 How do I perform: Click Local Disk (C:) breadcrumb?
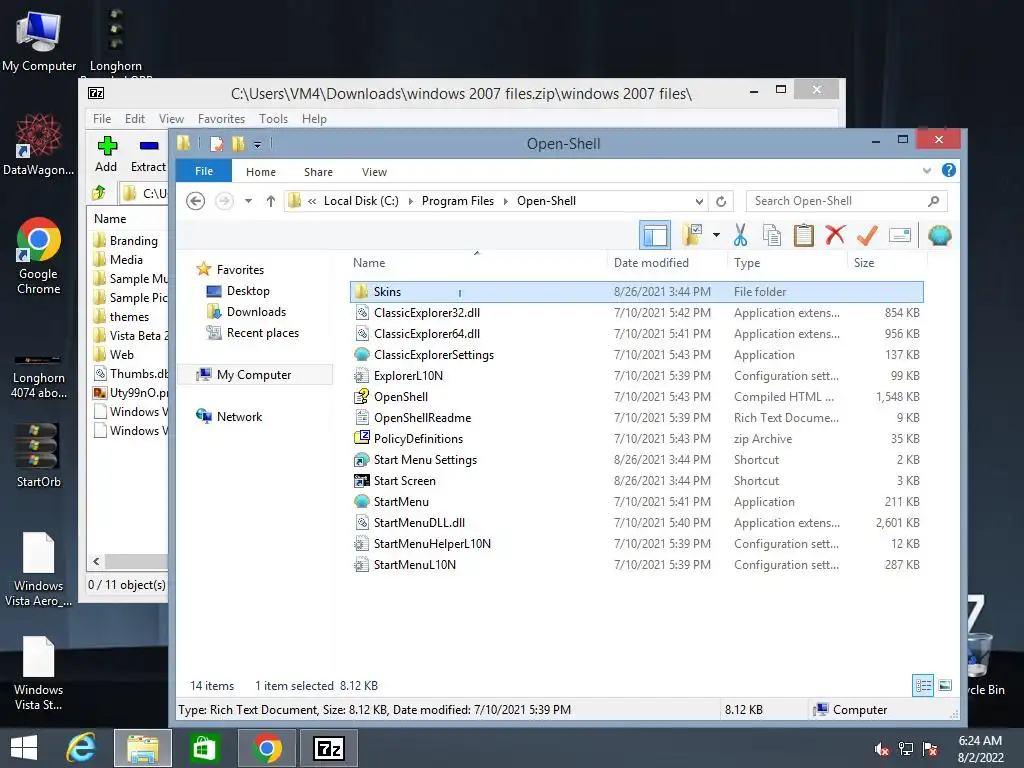pos(361,201)
